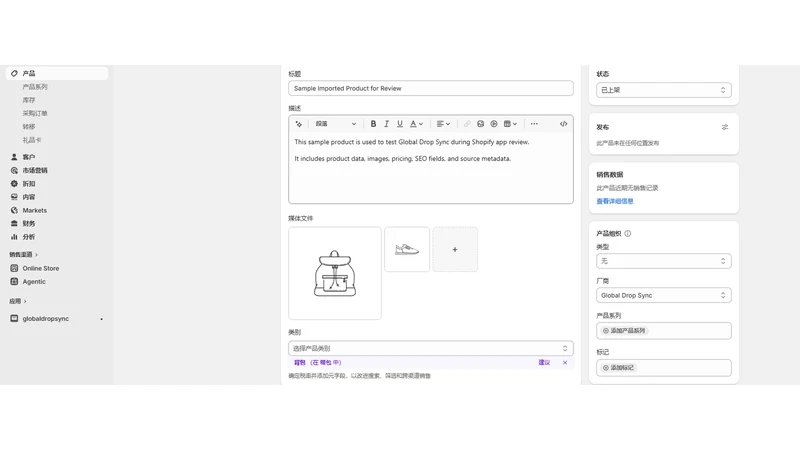
Task: Open 转移 transfers in the sidebar
Action: 29,127
